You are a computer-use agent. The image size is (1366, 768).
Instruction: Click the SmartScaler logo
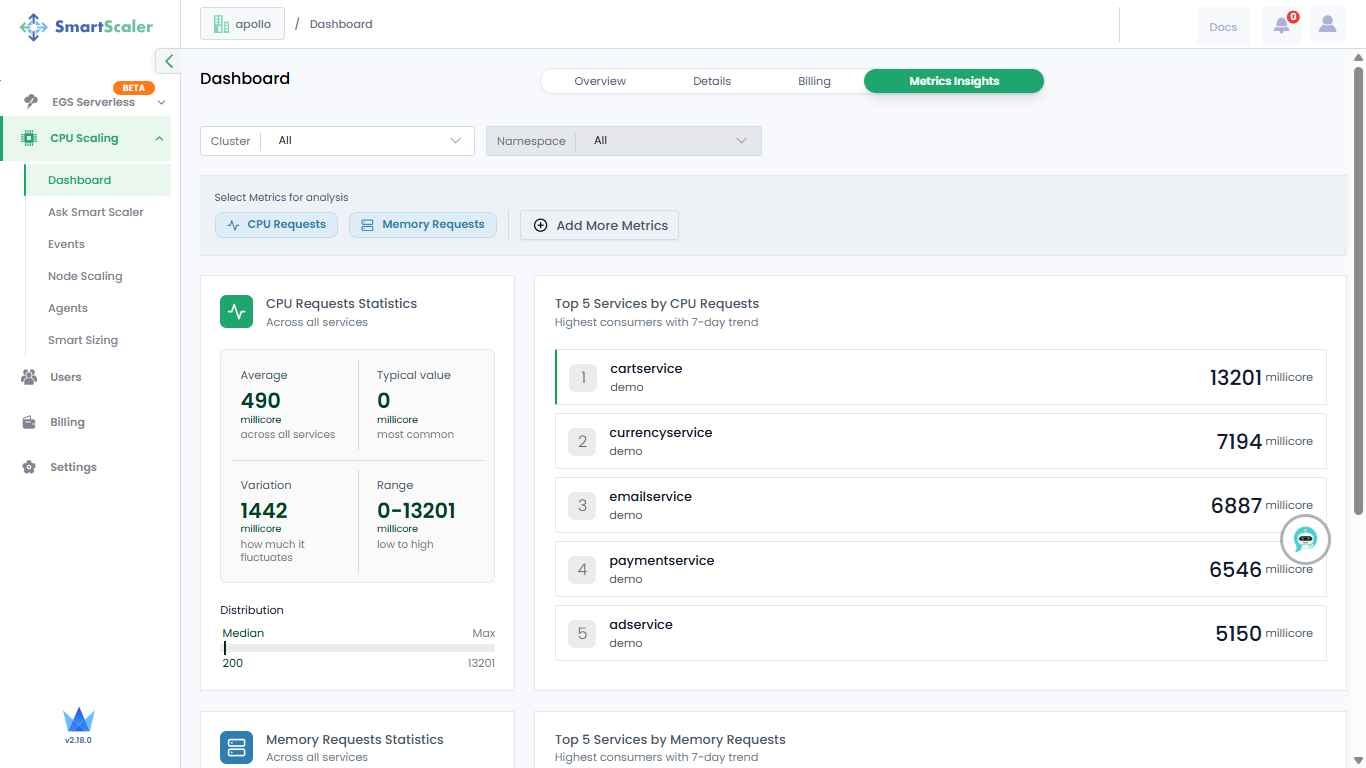(86, 27)
